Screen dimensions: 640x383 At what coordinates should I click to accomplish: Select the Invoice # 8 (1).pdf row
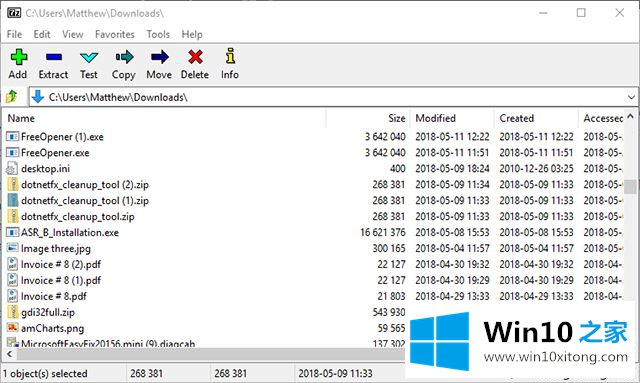click(x=313, y=280)
